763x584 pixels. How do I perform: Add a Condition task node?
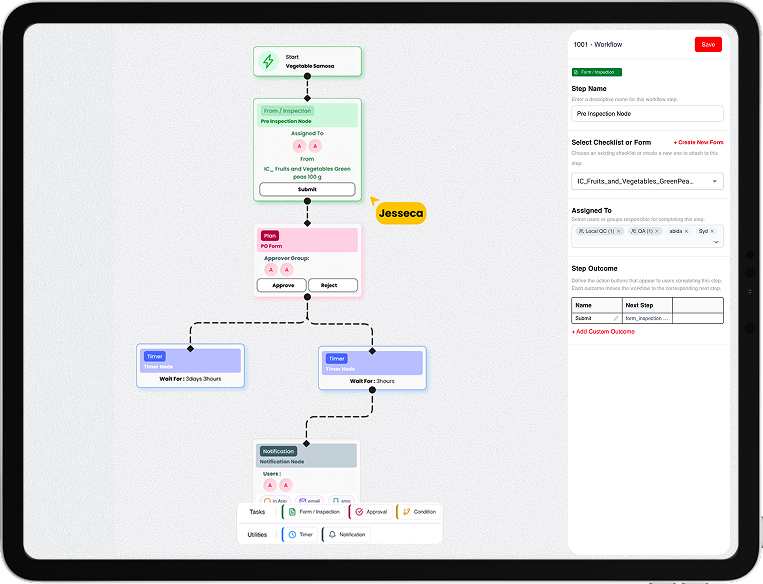(x=418, y=511)
